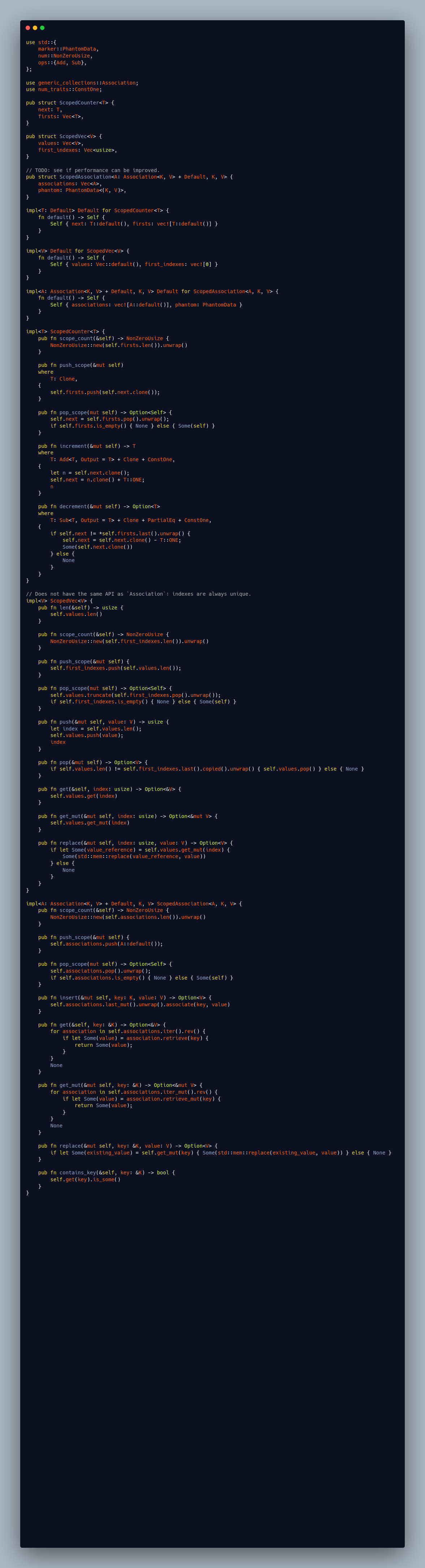Click 'pub fn push(&mut self, value: V) -> usize {'
This screenshot has width=425, height=1568.
pyautogui.click(x=103, y=722)
